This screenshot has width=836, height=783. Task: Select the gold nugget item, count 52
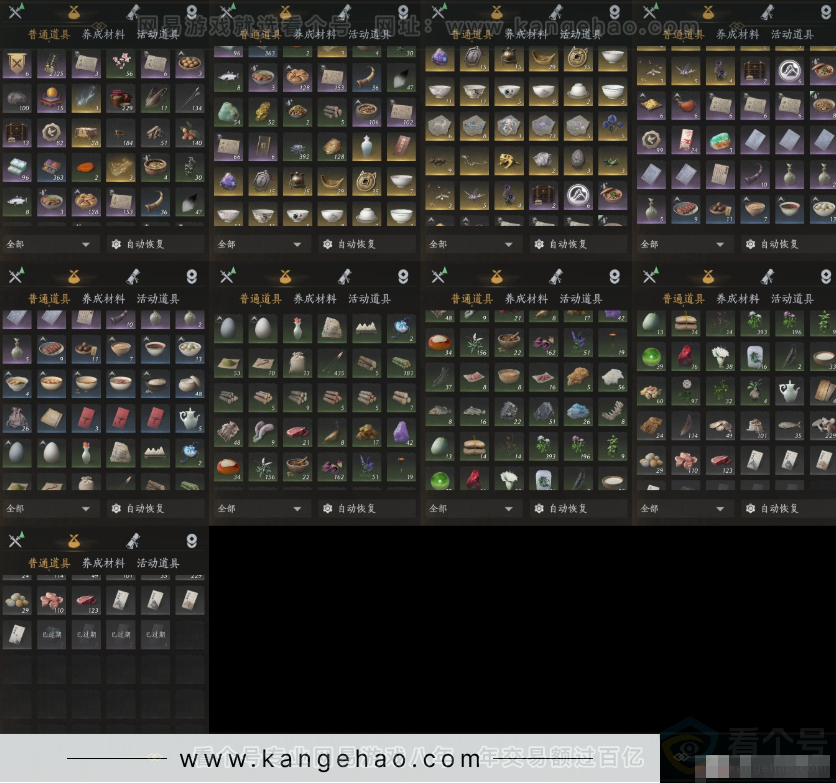[263, 112]
